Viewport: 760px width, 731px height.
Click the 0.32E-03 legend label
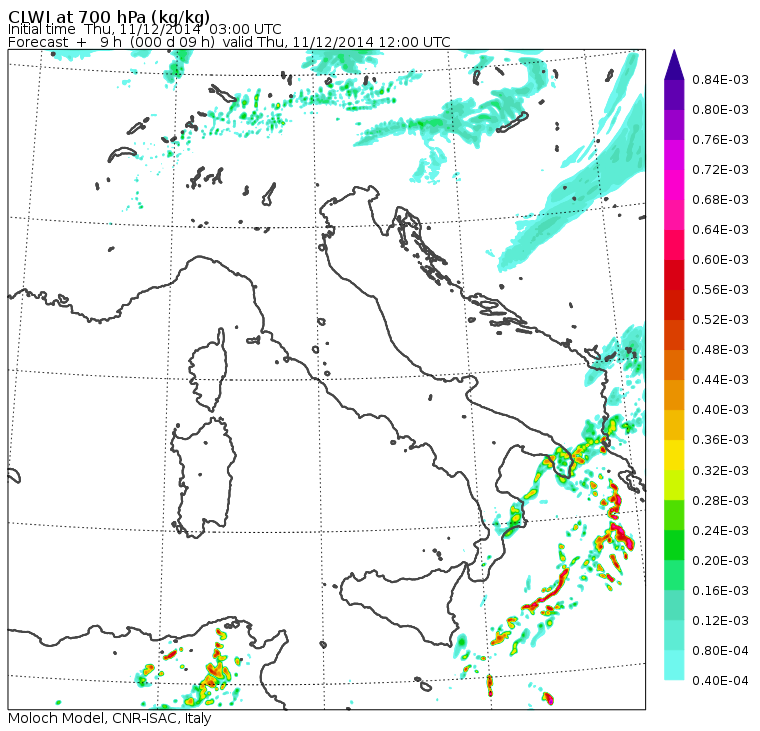point(720,471)
